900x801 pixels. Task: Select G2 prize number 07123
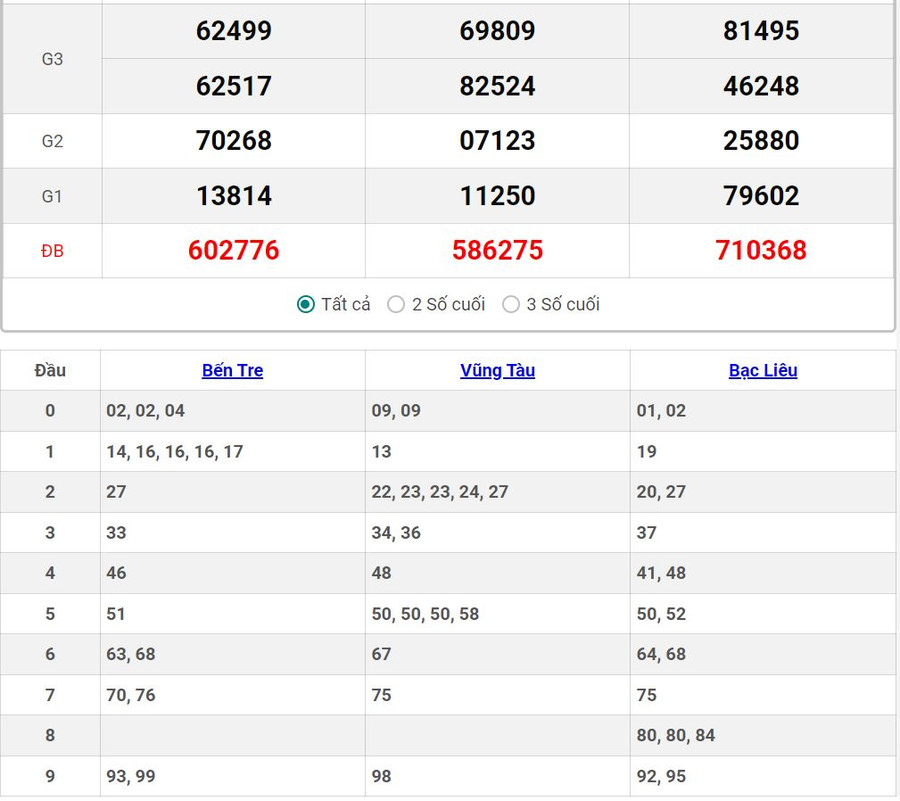pos(497,141)
